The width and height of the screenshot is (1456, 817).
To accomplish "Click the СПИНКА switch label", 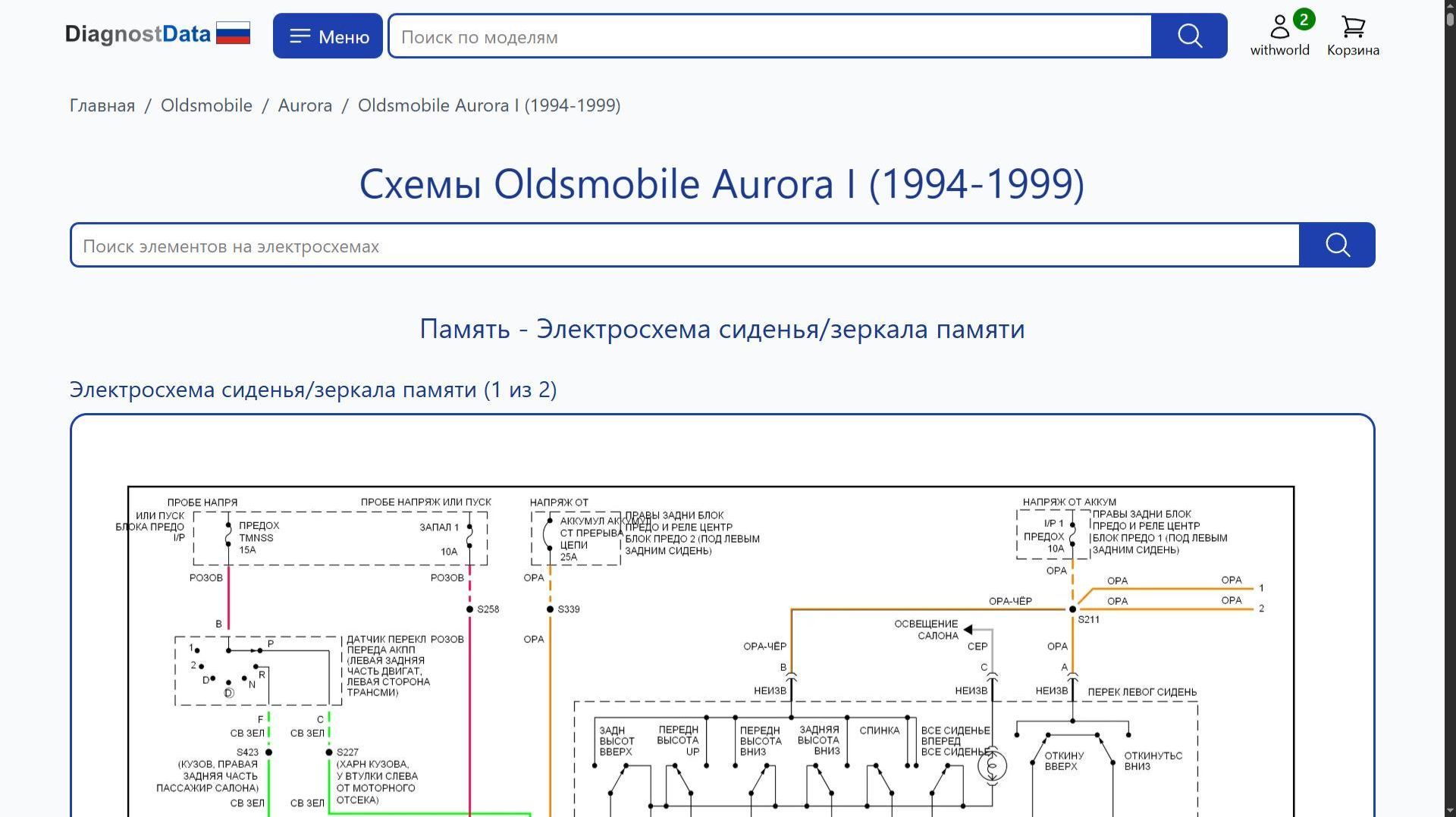I will point(880,731).
